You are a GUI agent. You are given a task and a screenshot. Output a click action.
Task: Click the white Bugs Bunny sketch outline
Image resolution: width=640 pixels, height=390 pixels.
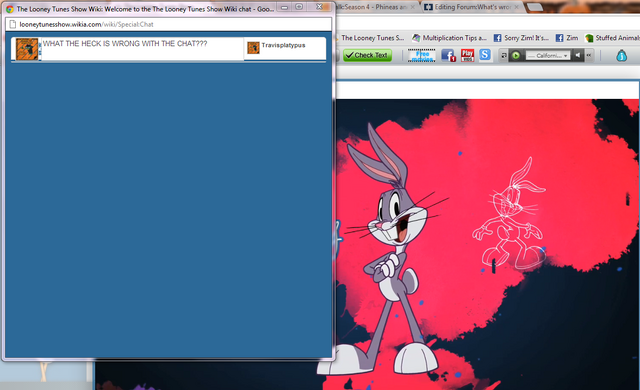tap(509, 214)
